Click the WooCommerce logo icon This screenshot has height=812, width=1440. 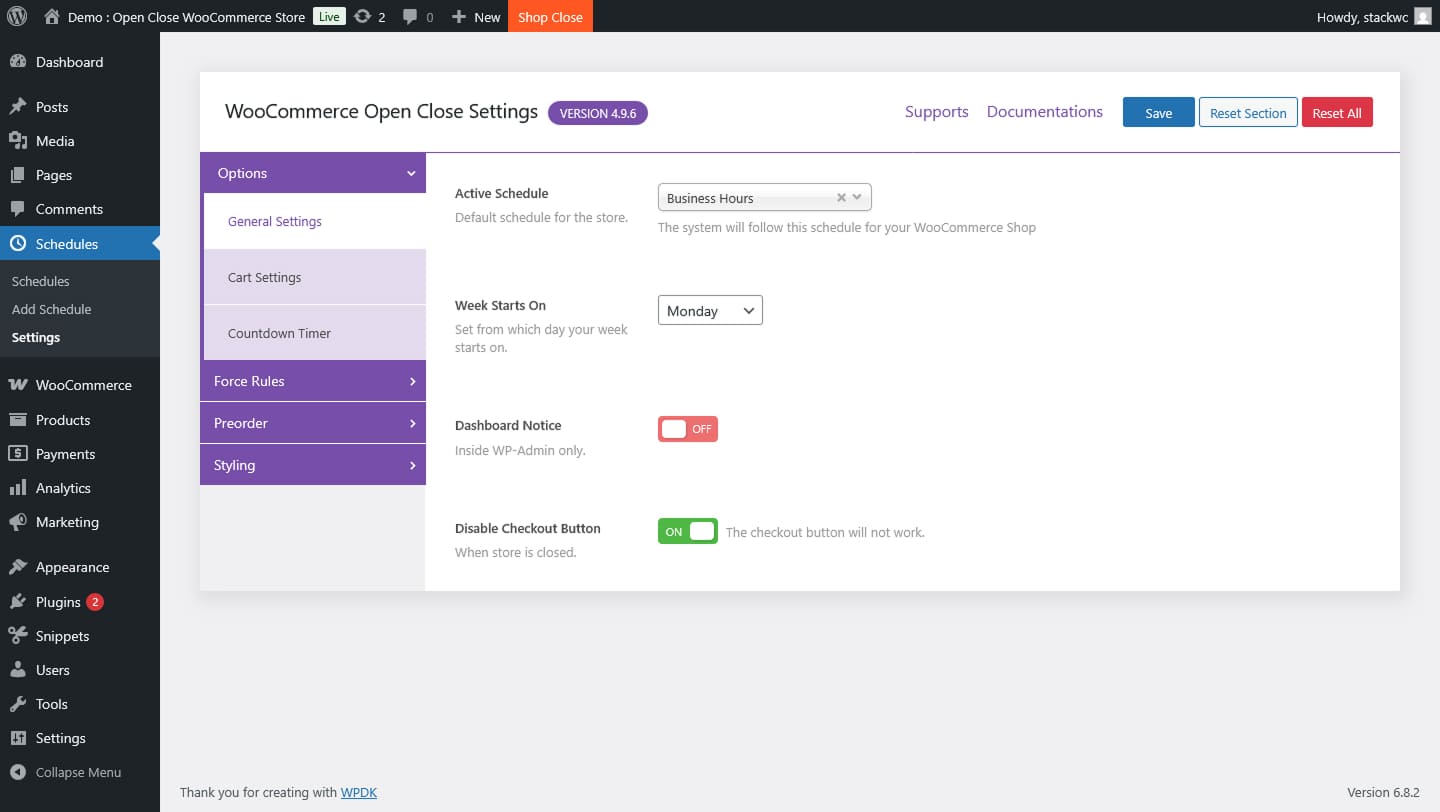pos(17,385)
